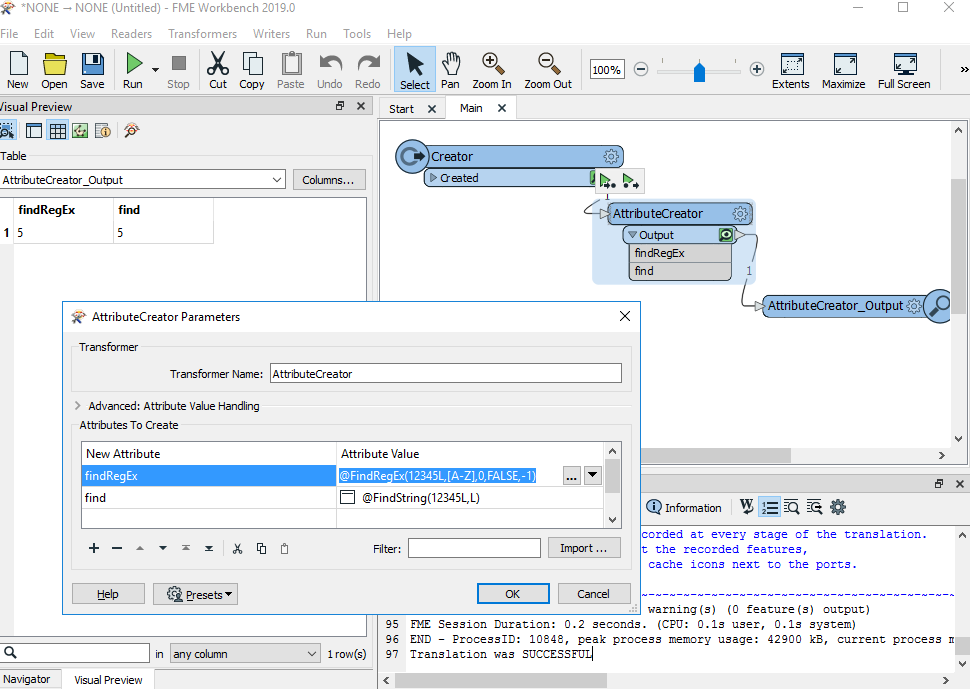The image size is (970, 689).
Task: Click Cancel in AttributeCreator Parameters
Action: pos(594,594)
